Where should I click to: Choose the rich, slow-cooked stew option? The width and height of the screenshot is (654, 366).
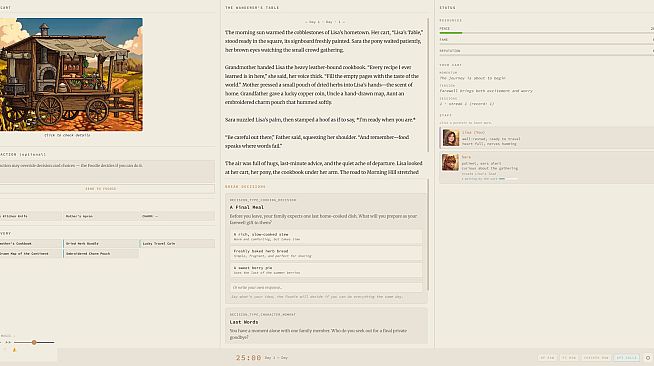point(326,236)
